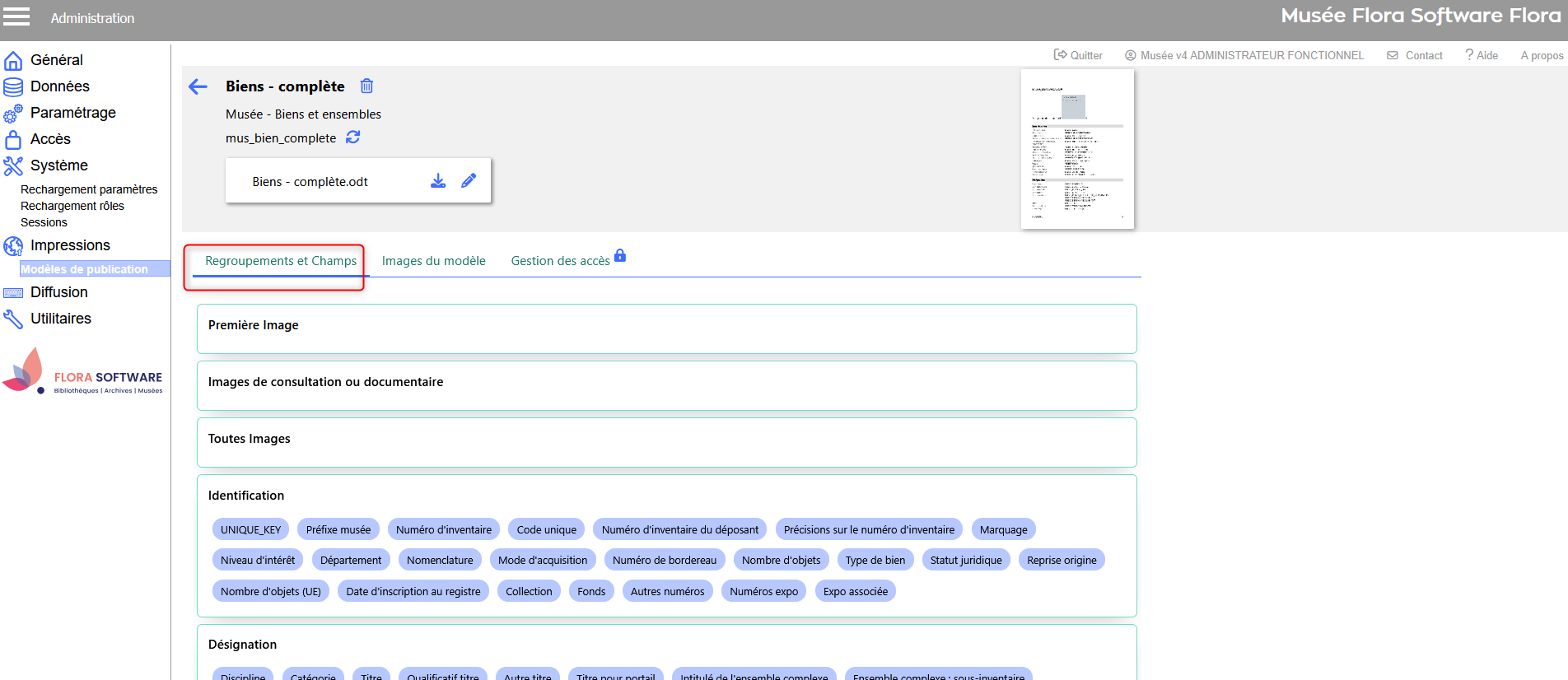Open Modèles de publication in sidebar
1568x680 pixels.
84,269
